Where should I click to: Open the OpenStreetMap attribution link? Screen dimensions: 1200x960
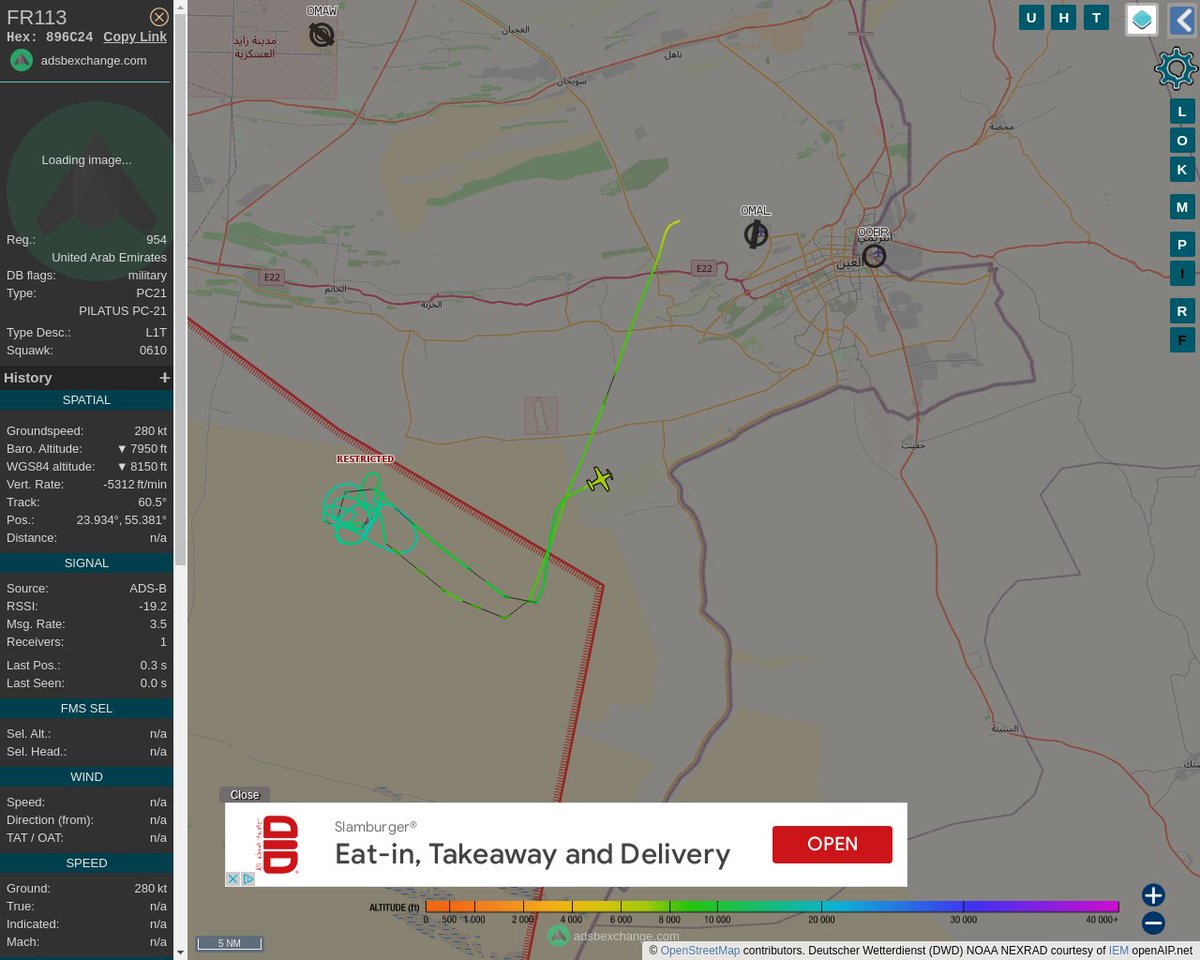[701, 950]
